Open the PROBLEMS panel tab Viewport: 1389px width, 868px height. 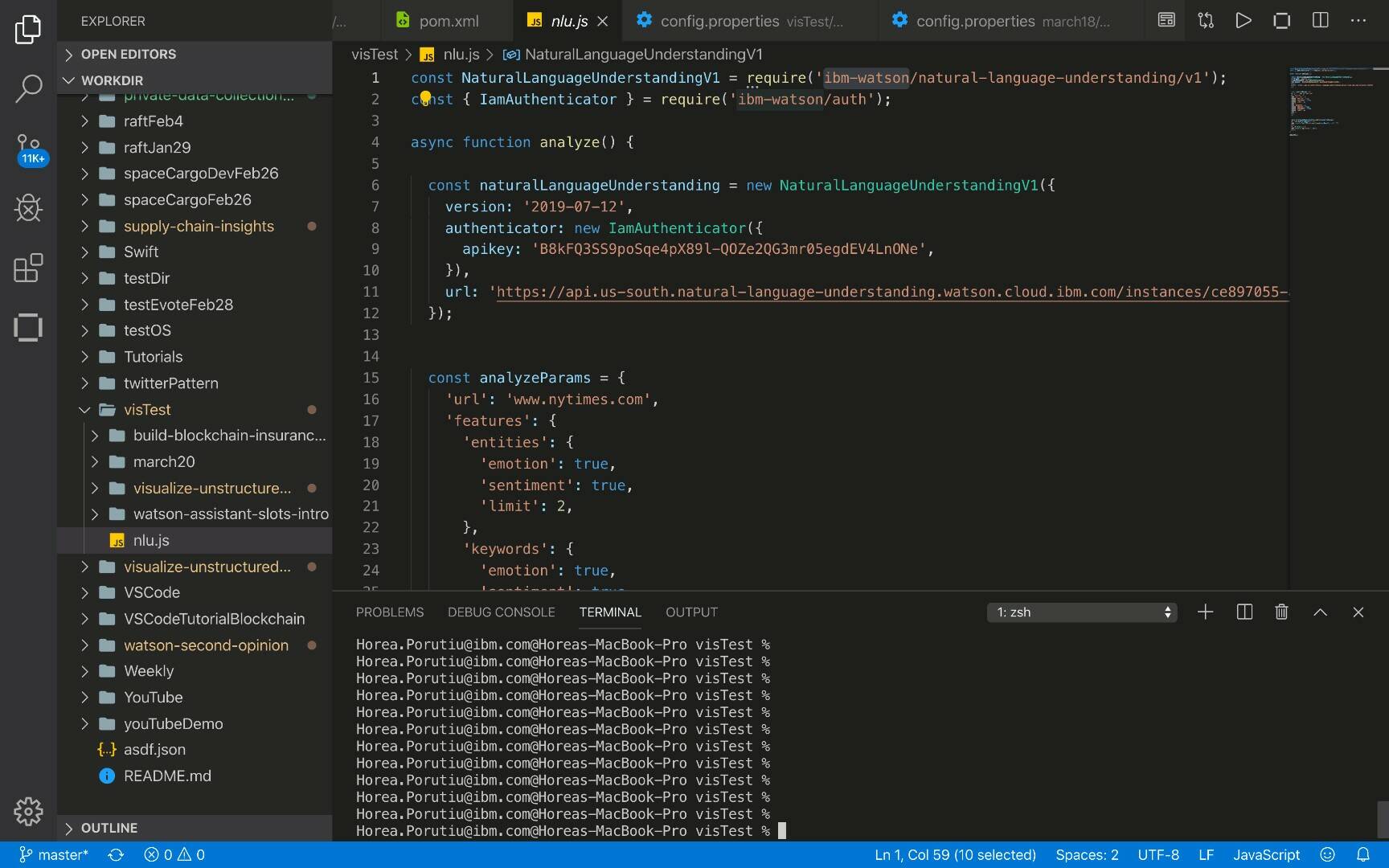(390, 612)
